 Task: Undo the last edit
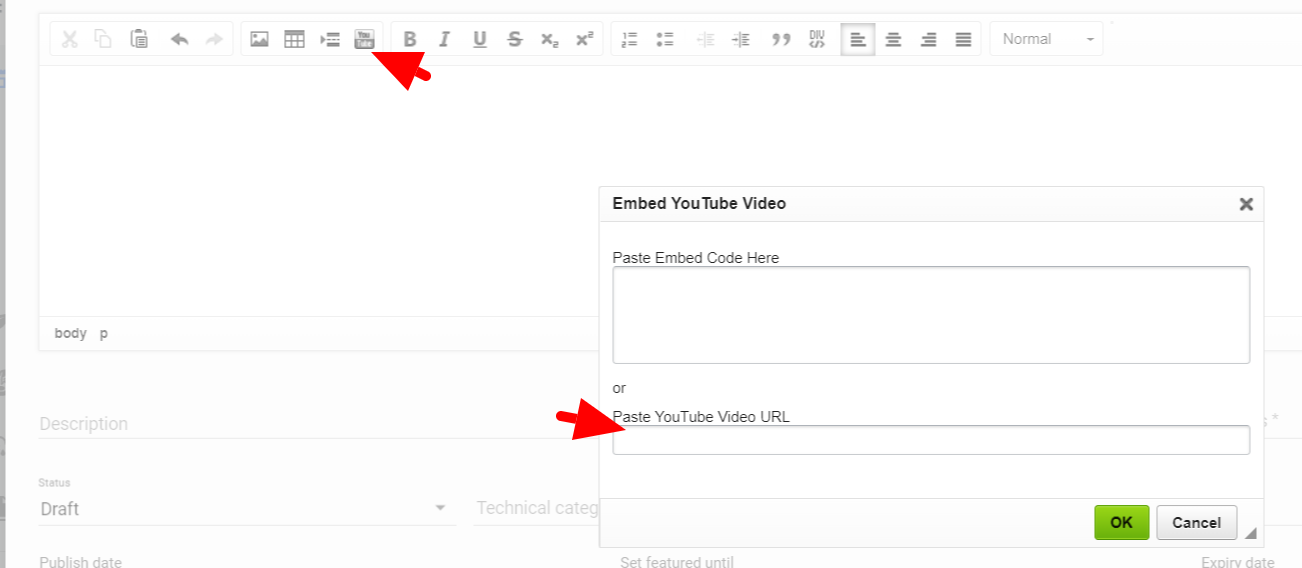180,39
